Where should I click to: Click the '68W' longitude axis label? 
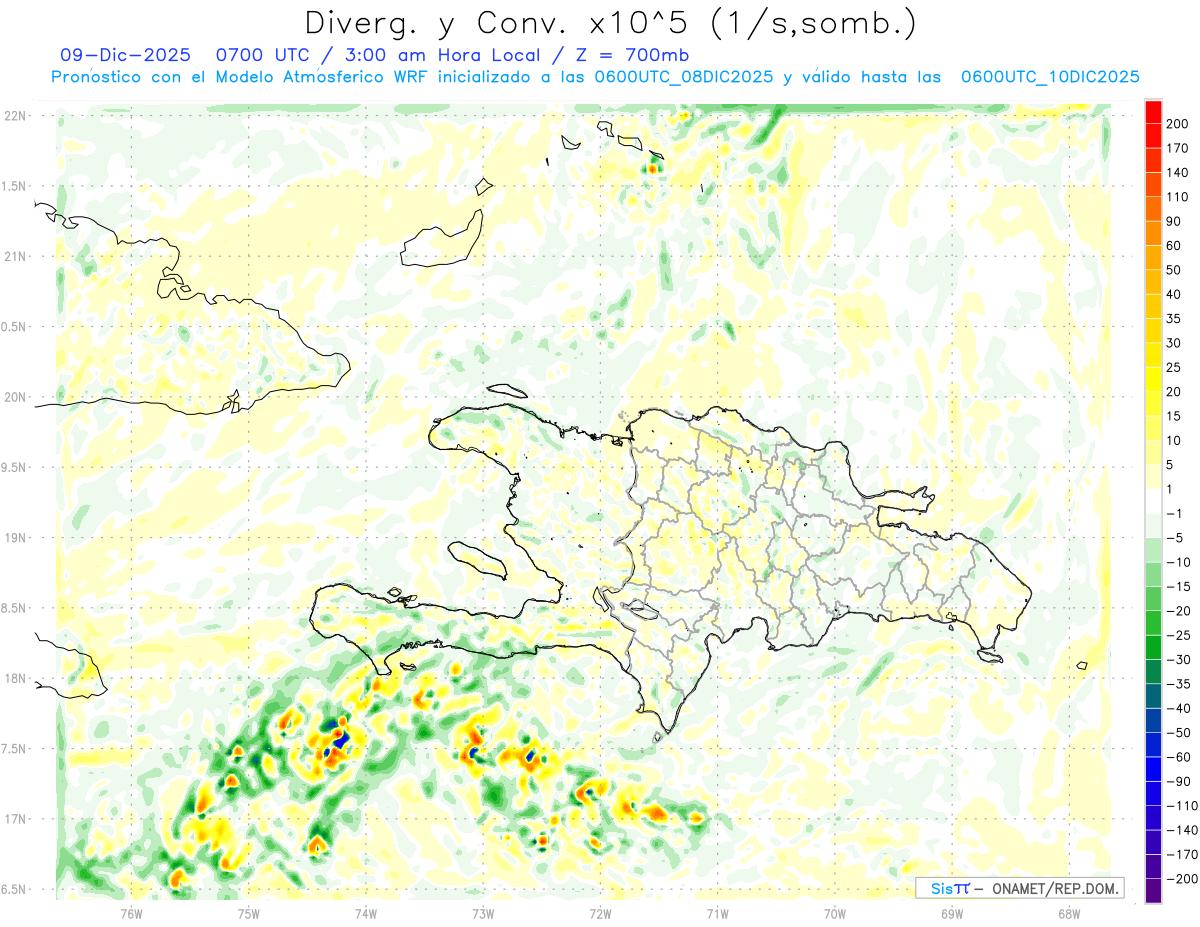(x=1068, y=913)
